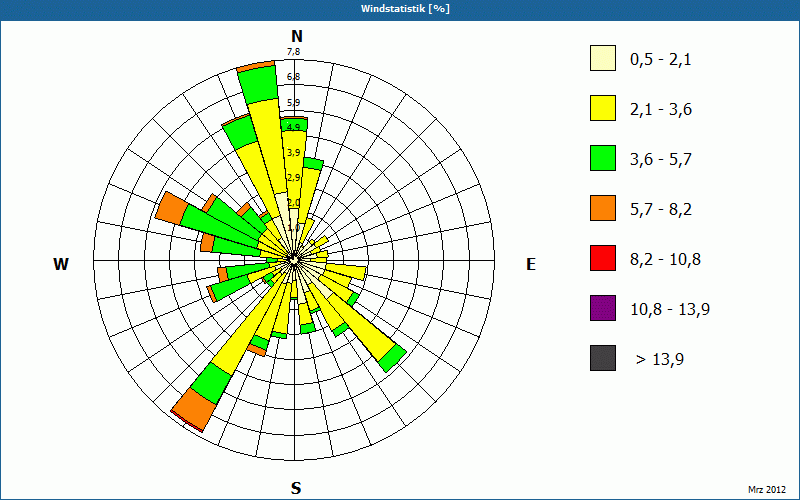Click the legend label '2,1 - 3,6'

[x=661, y=110]
